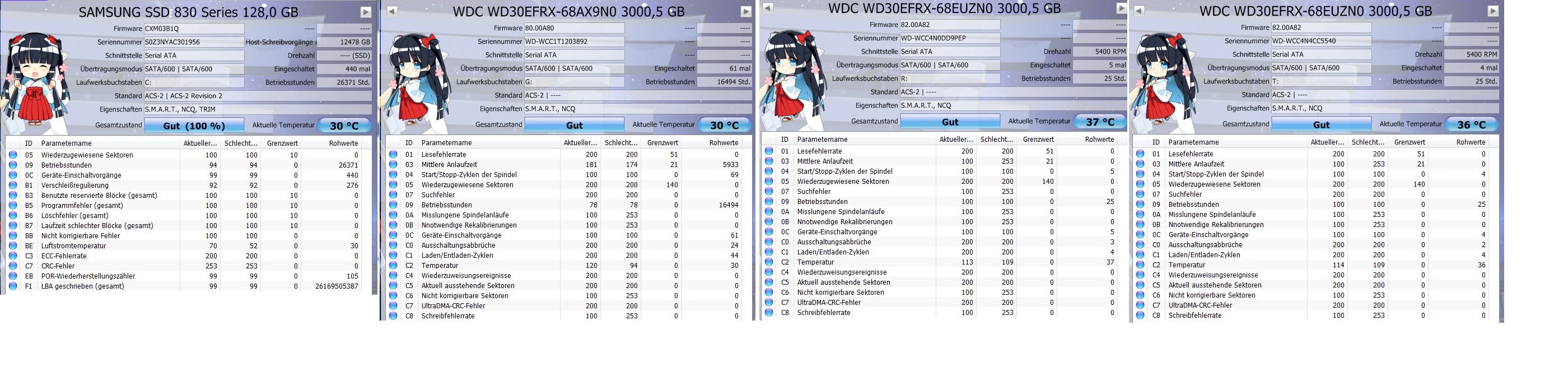Click previous-disk arrow in drive R: panel

coord(768,8)
